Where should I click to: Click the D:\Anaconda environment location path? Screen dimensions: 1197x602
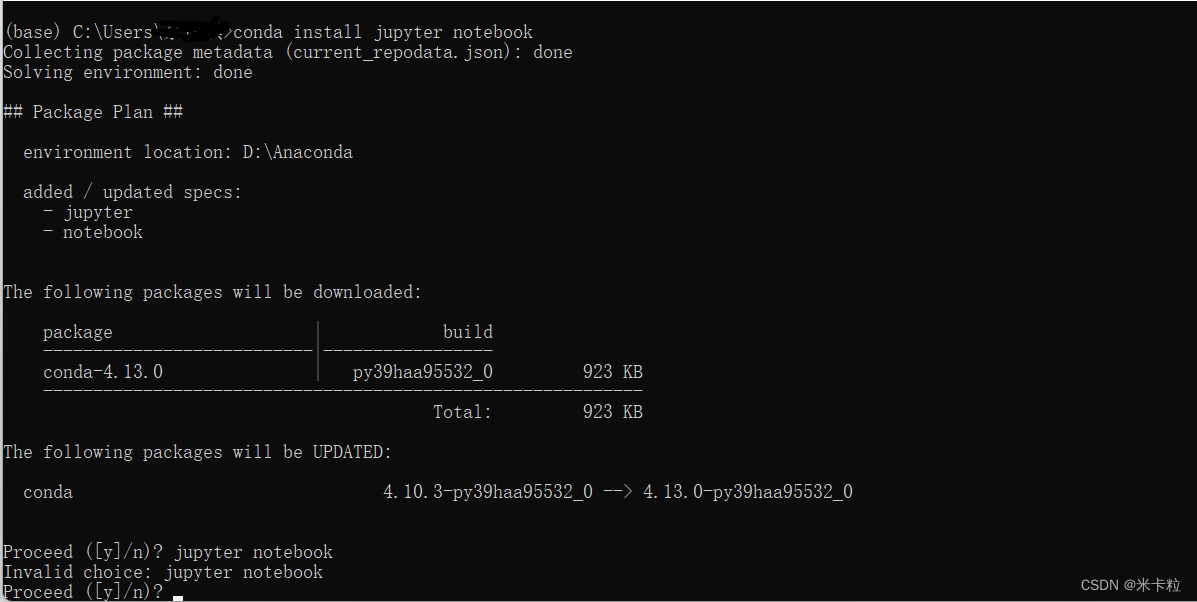pos(297,152)
